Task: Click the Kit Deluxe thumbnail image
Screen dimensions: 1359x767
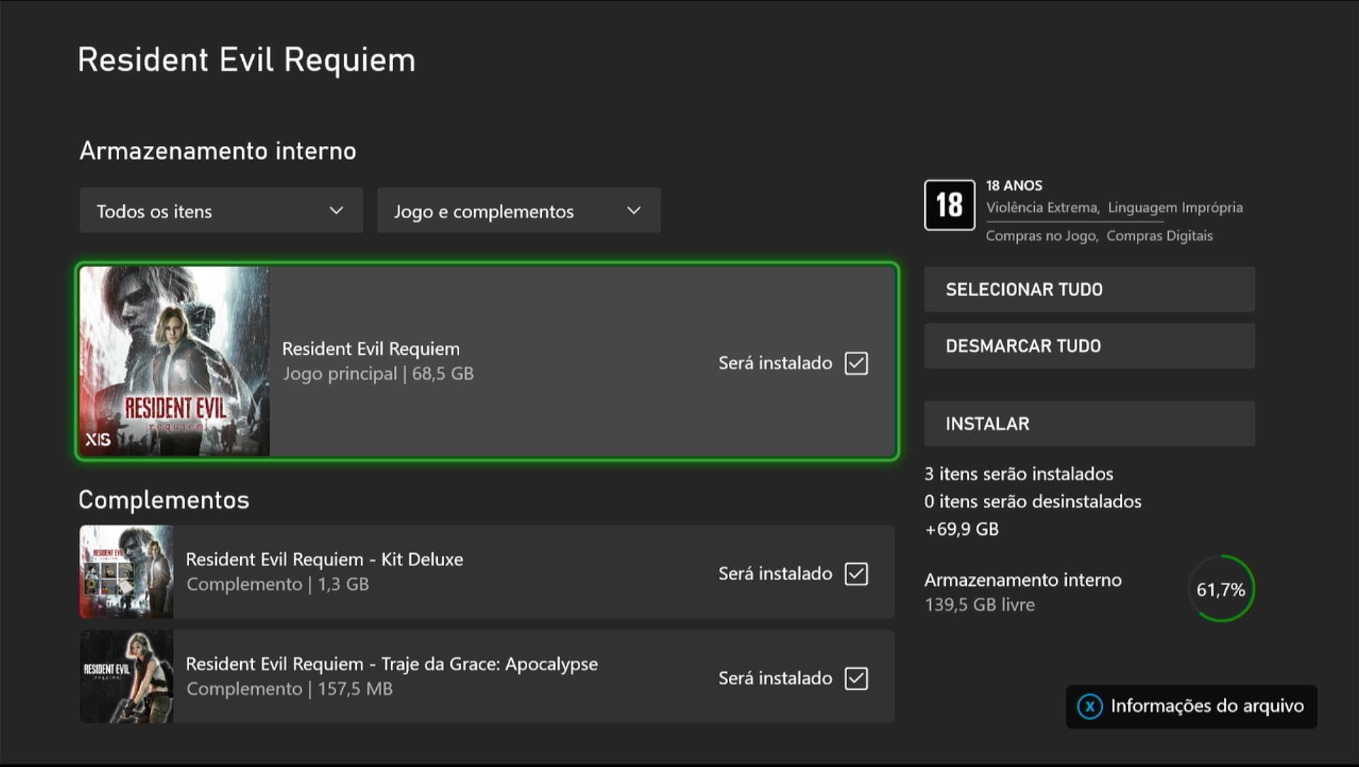Action: [x=126, y=572]
